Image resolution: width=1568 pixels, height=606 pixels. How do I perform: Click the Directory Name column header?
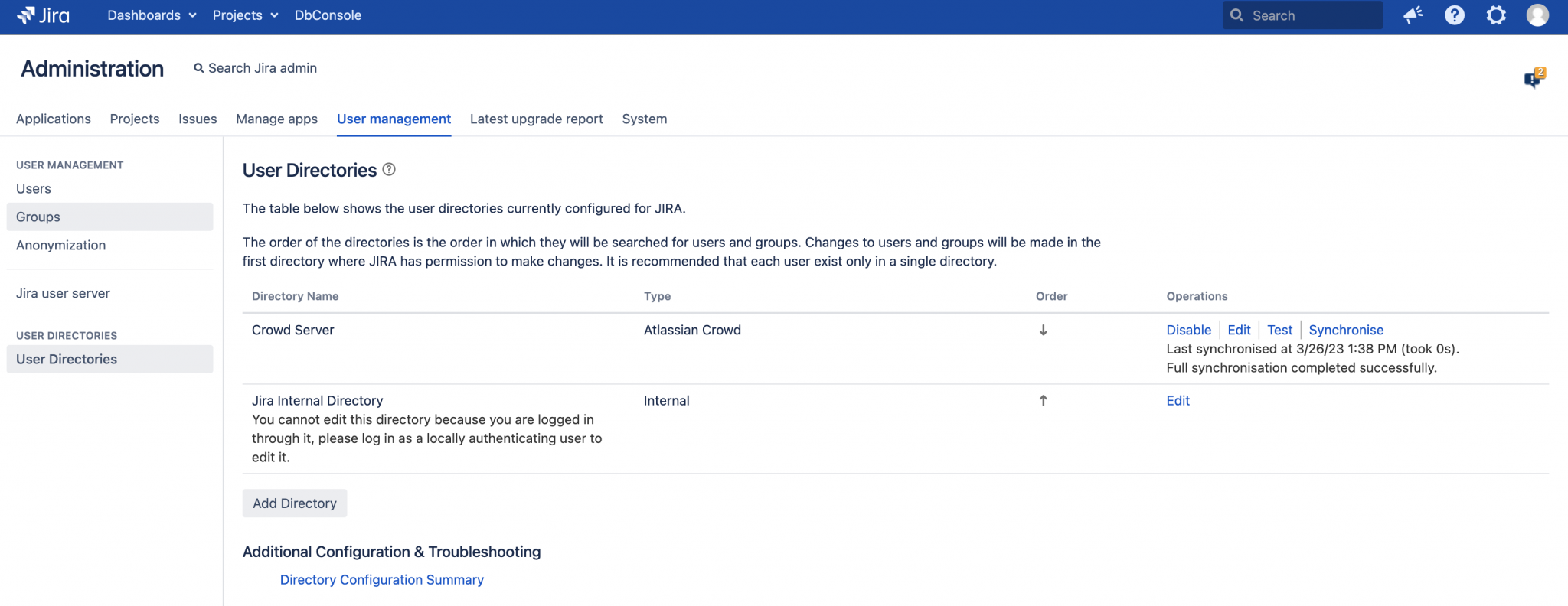coord(295,296)
